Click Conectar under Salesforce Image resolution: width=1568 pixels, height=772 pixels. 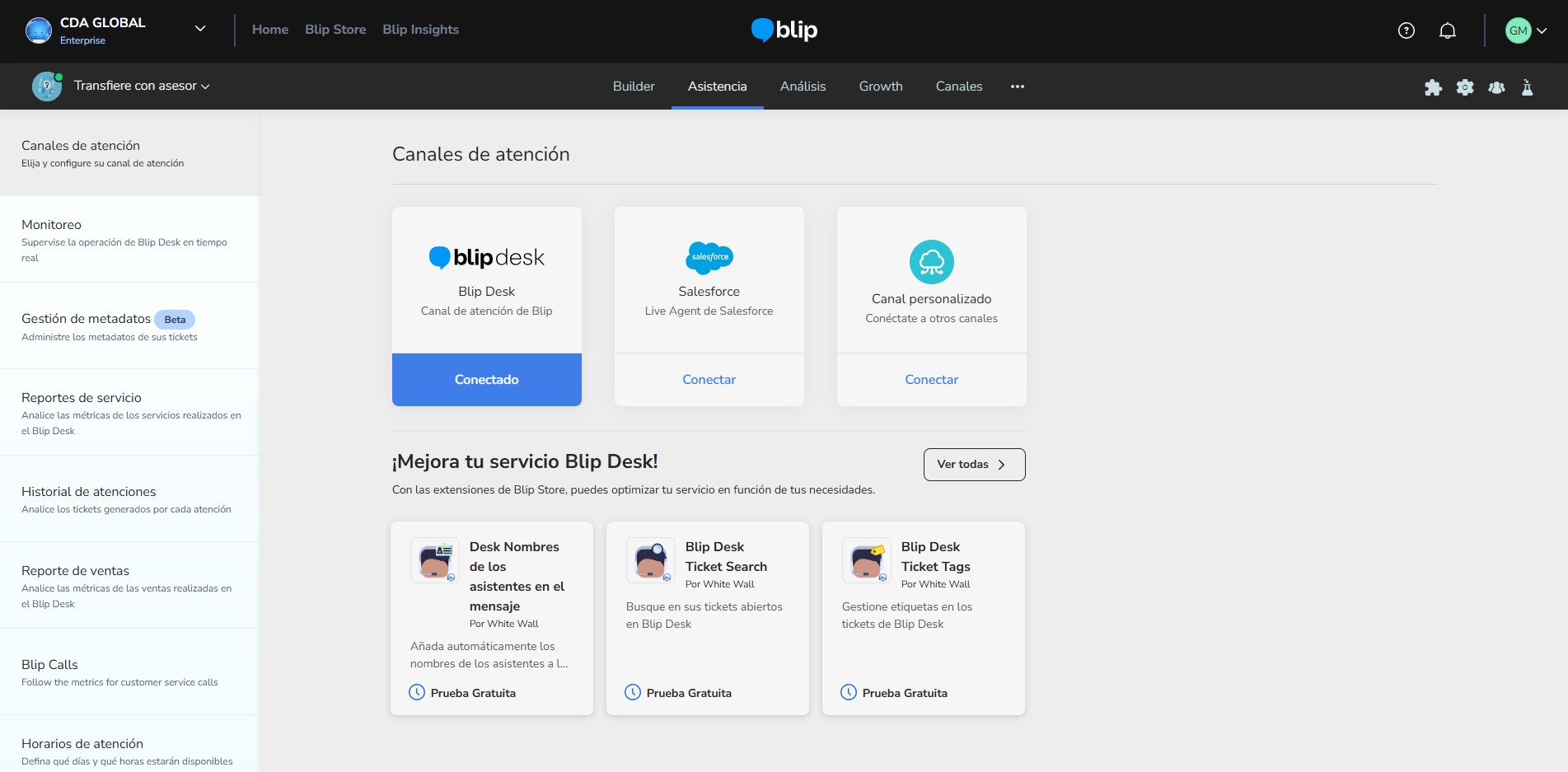point(709,380)
